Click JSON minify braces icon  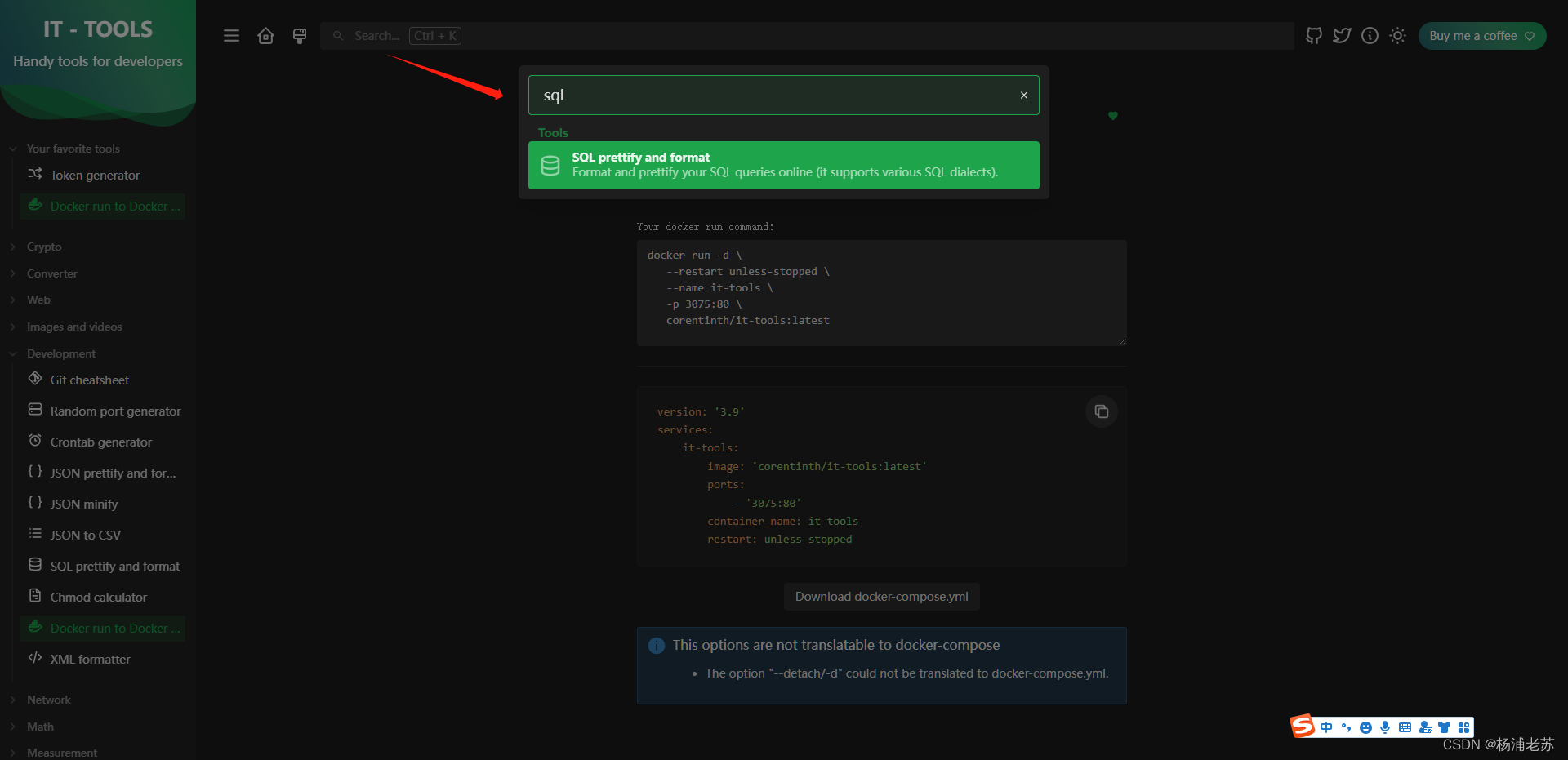tap(35, 503)
